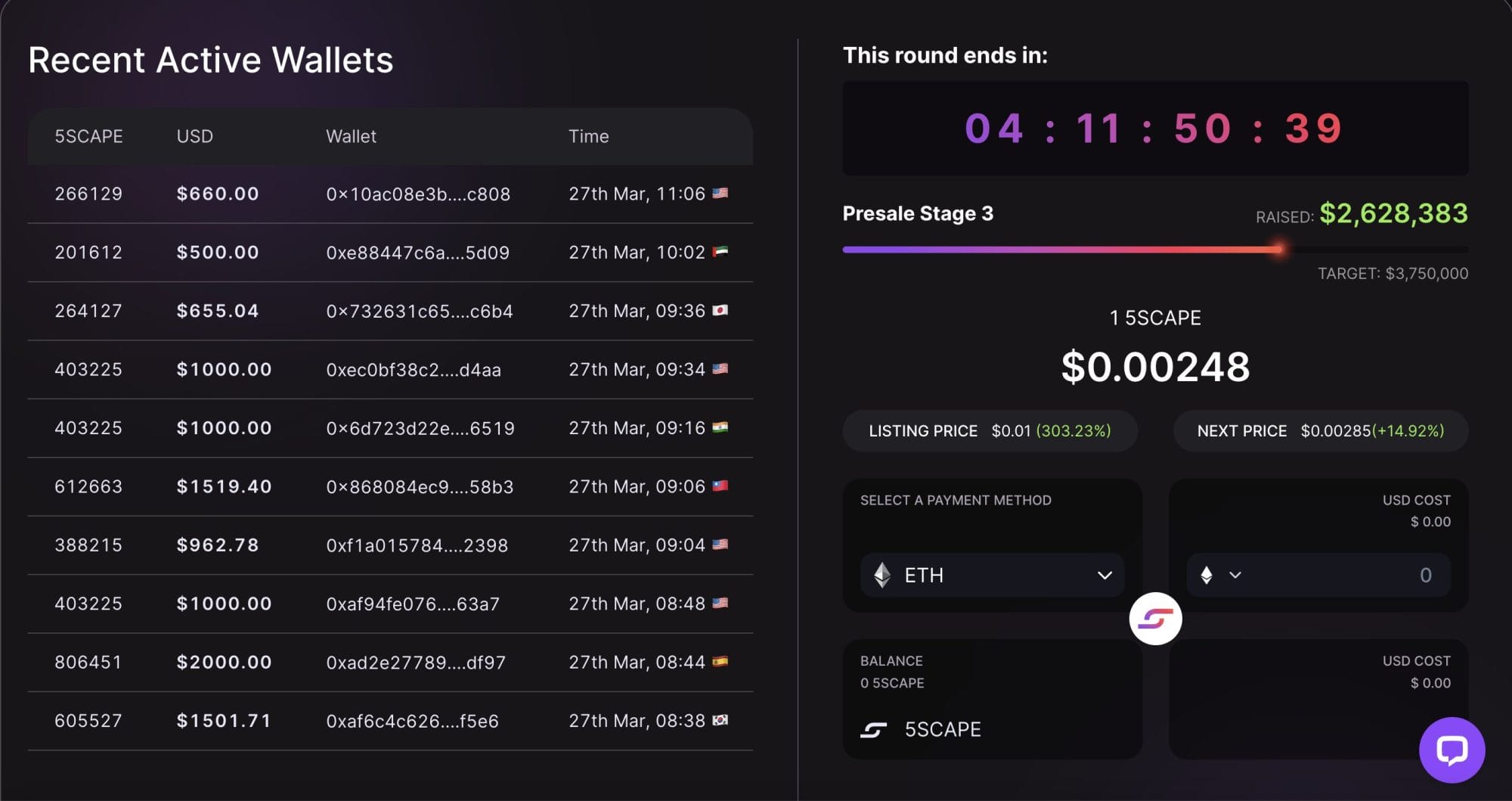Click the round 5SCAPE swap logo
1512x801 pixels.
(x=1155, y=618)
